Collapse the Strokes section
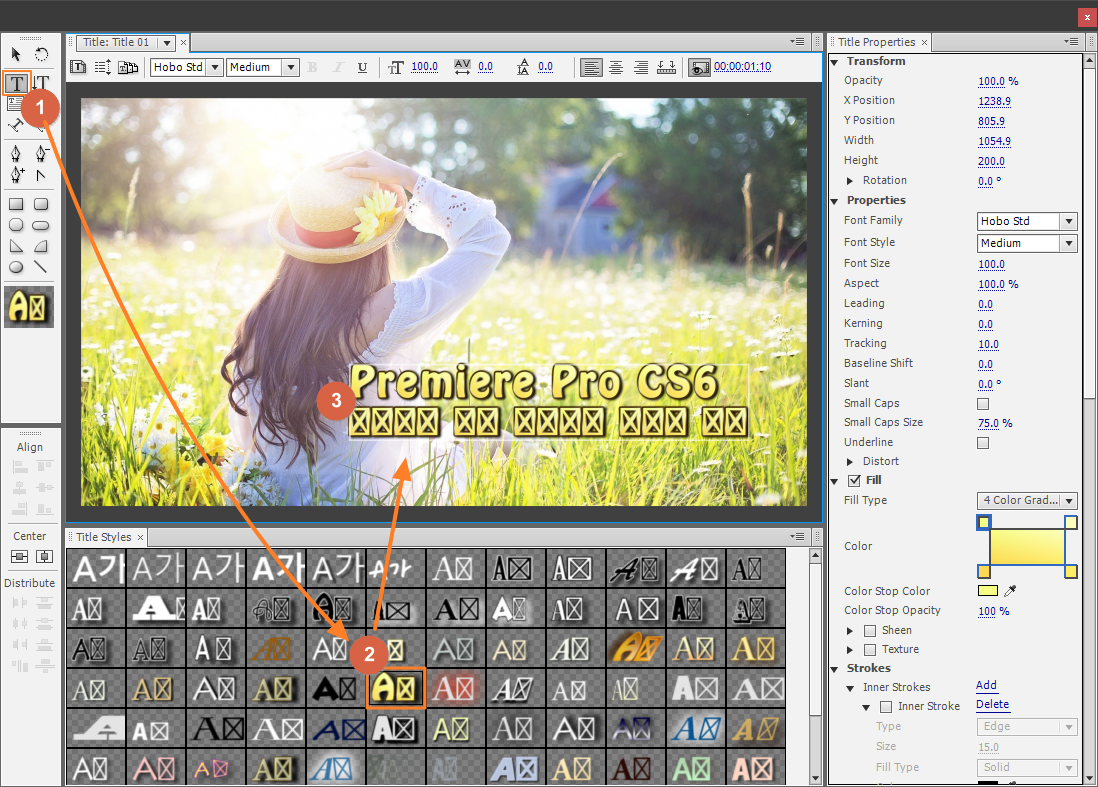1098x787 pixels. point(835,669)
